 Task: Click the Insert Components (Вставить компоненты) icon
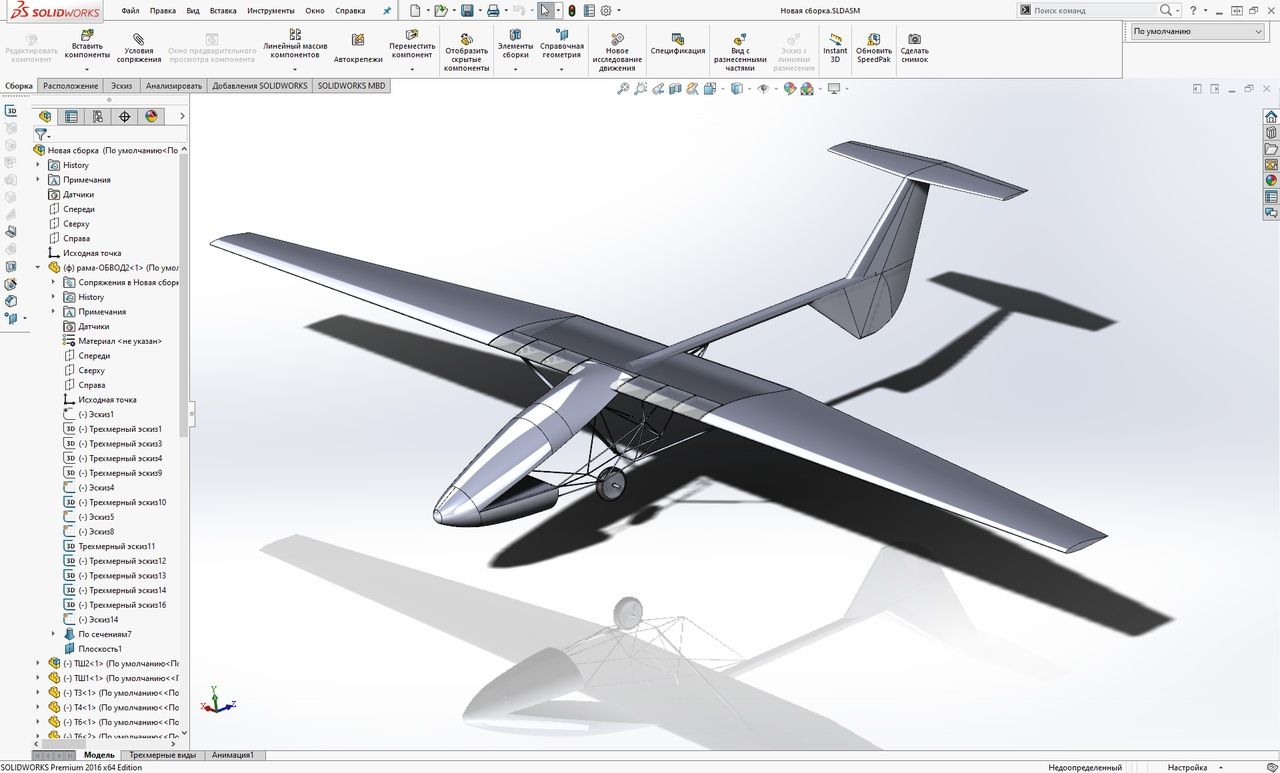click(x=87, y=36)
